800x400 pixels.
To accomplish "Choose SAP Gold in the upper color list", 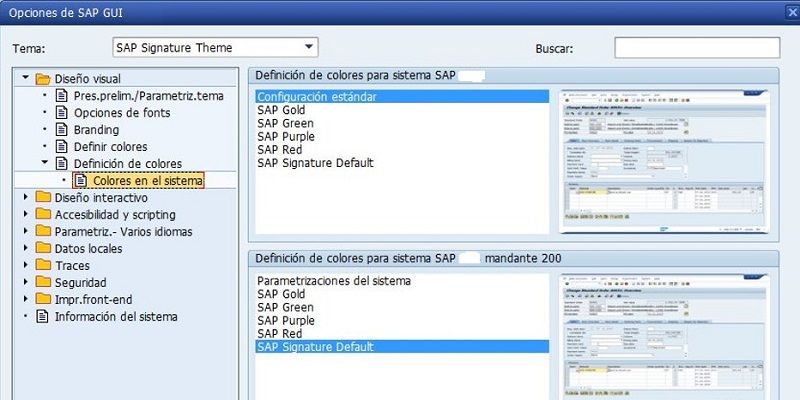I will pyautogui.click(x=281, y=110).
